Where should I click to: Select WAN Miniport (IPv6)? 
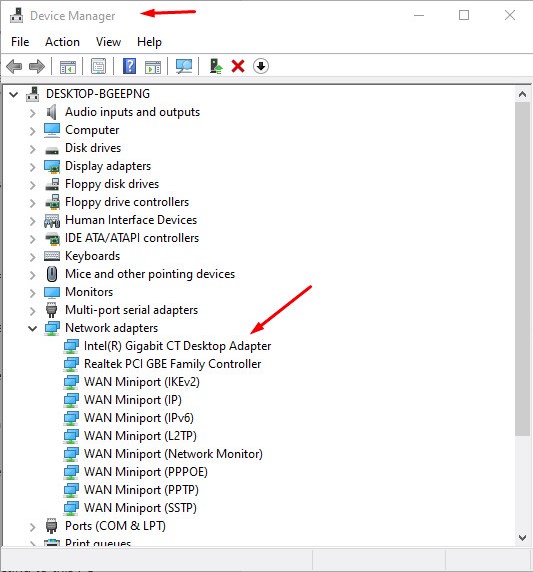pos(139,418)
